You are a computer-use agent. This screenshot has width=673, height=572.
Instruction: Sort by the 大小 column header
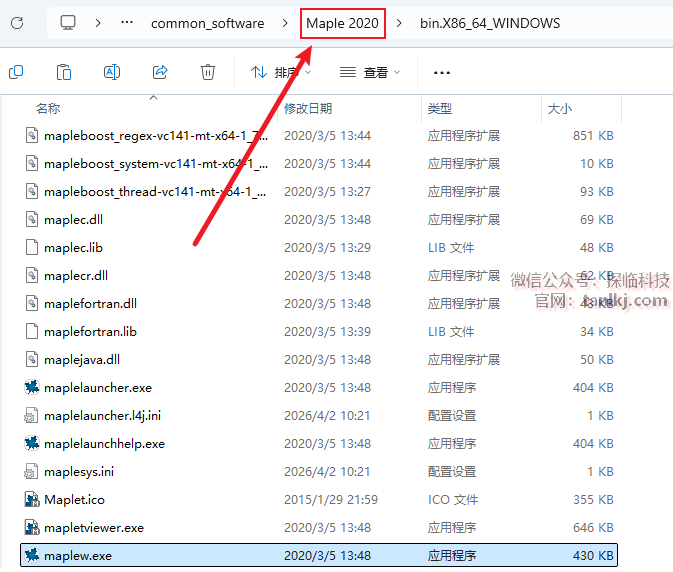560,109
